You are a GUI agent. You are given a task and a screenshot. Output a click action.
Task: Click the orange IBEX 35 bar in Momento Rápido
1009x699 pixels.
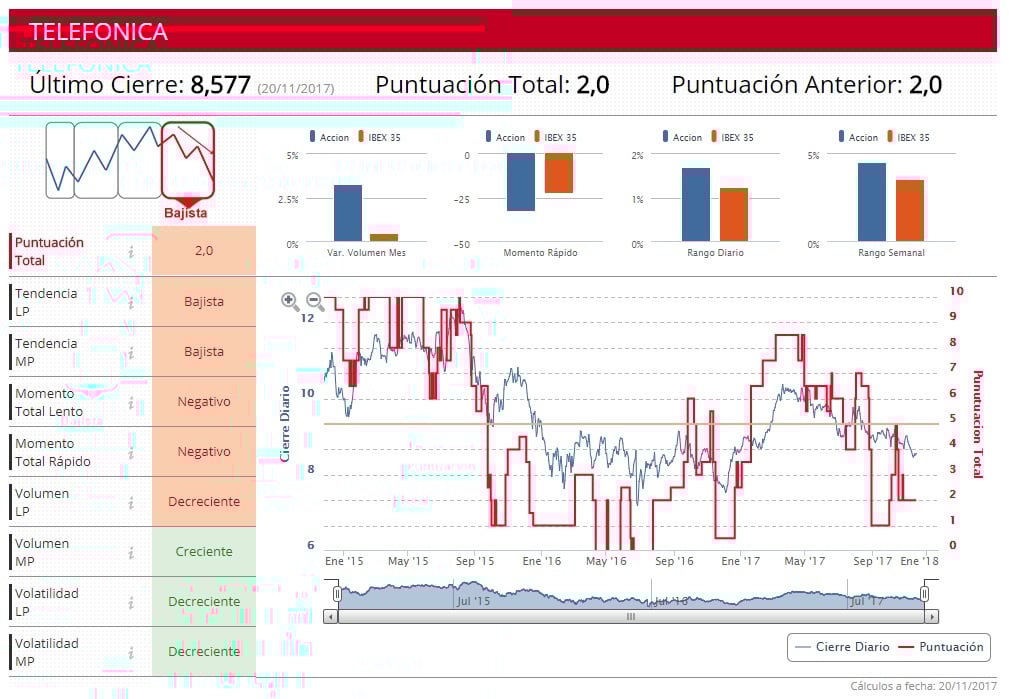pos(559,173)
